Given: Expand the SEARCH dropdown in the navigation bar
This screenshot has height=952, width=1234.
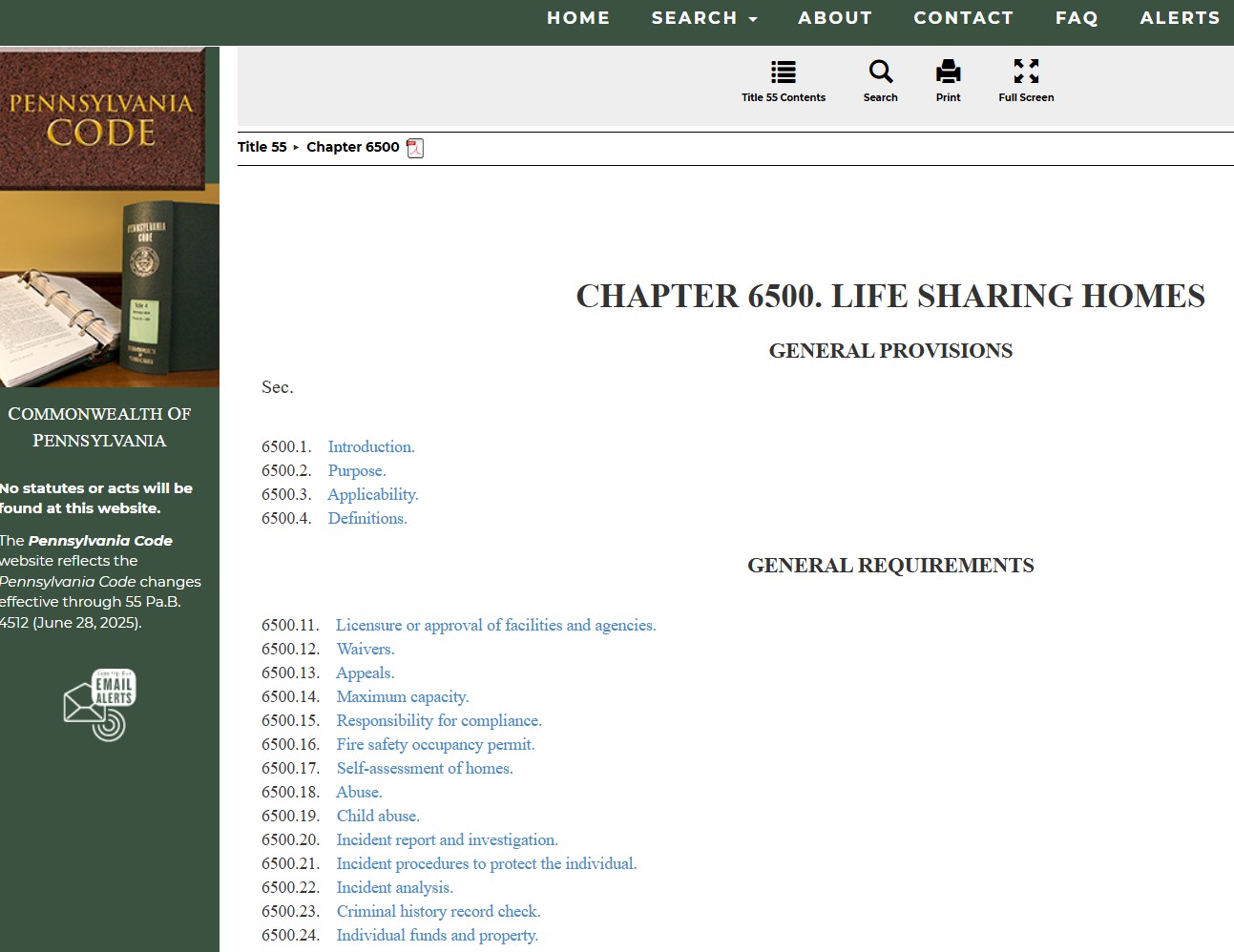Looking at the screenshot, I should (703, 18).
